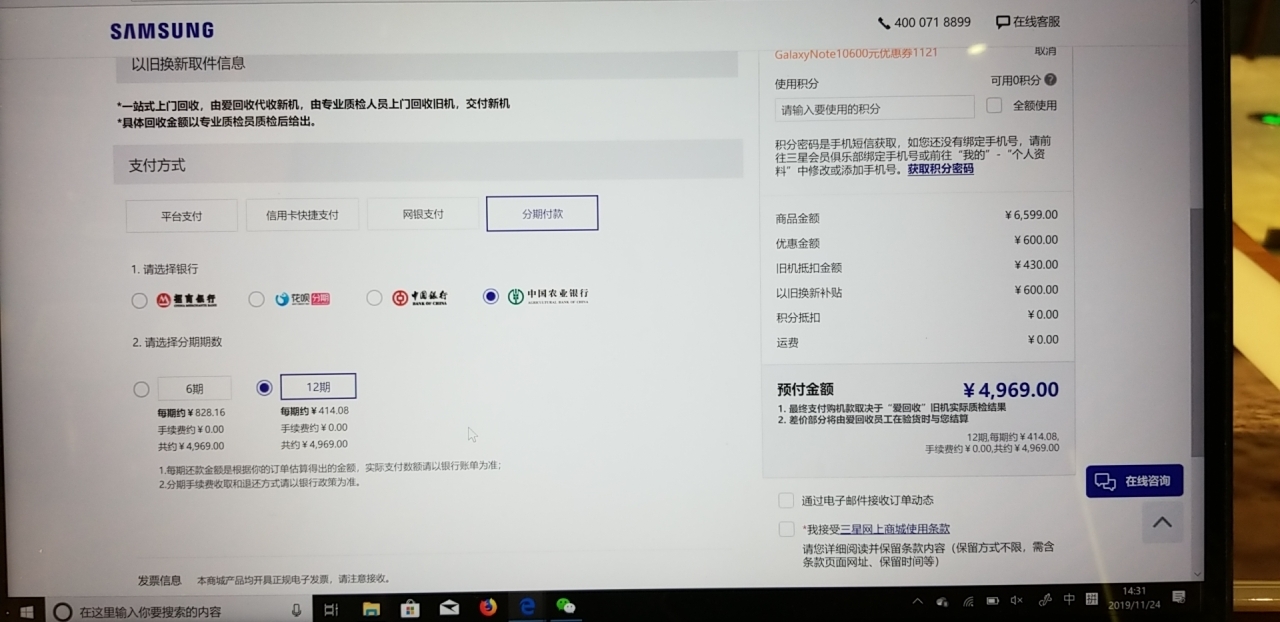
Task: Switch to the Edge browser in the taskbar
Action: (x=527, y=606)
